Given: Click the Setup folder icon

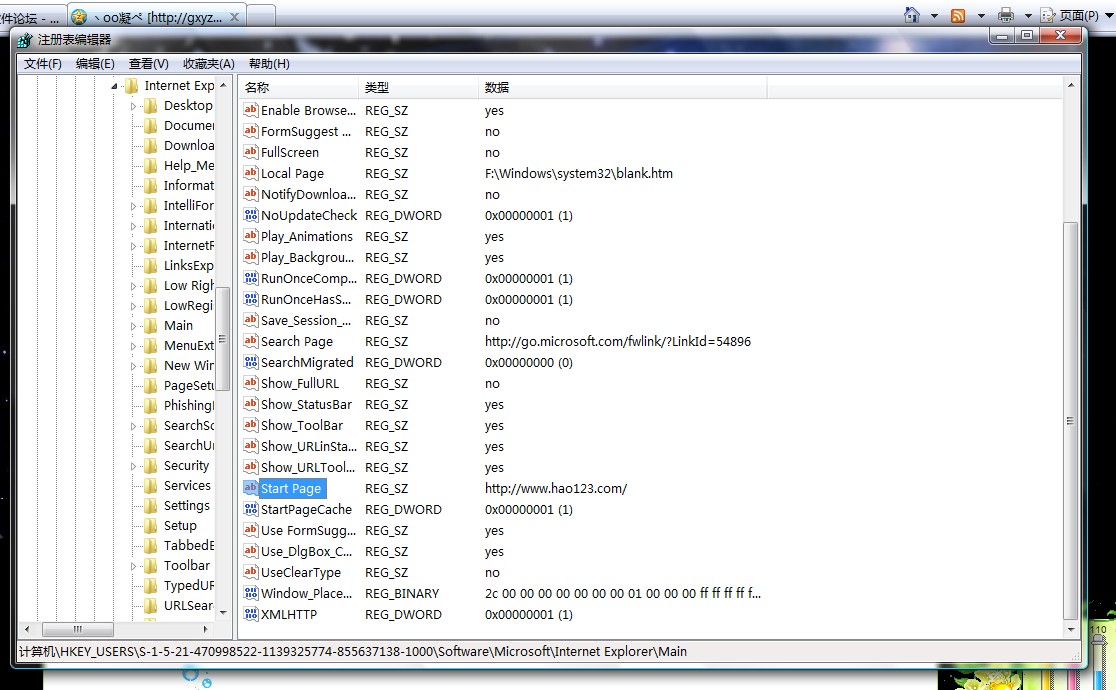Looking at the screenshot, I should tap(150, 526).
